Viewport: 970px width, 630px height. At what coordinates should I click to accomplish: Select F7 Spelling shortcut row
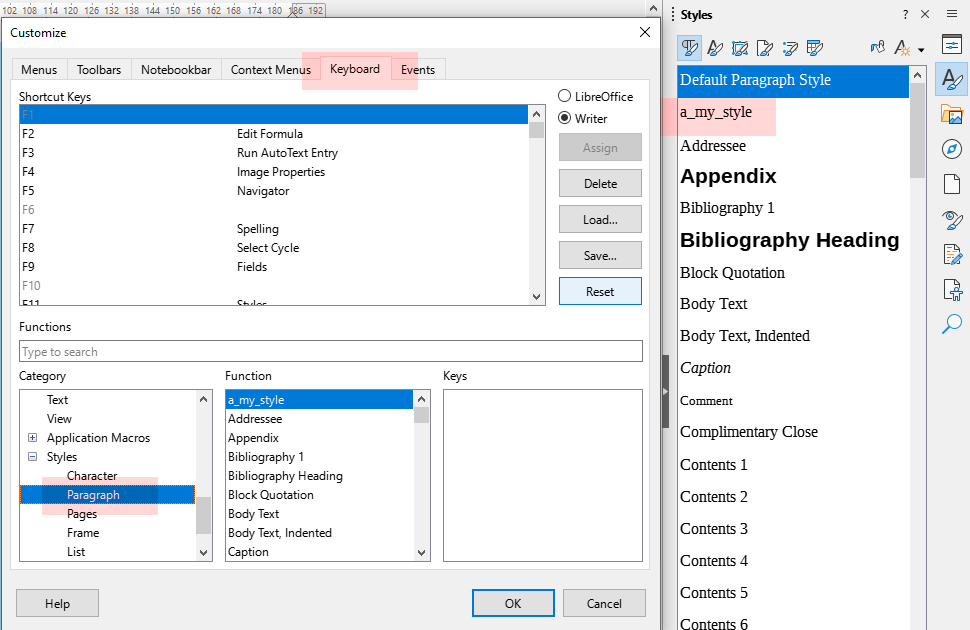pos(273,228)
